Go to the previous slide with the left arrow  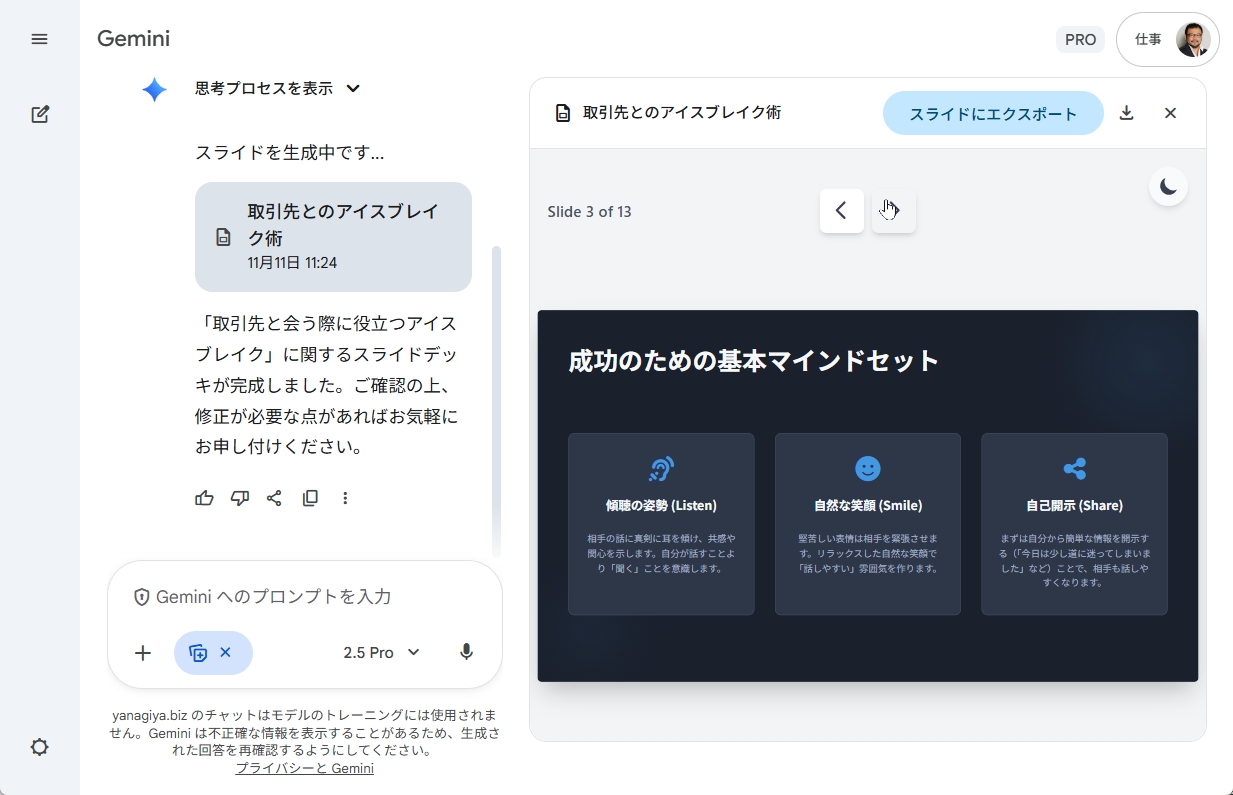[x=841, y=211]
